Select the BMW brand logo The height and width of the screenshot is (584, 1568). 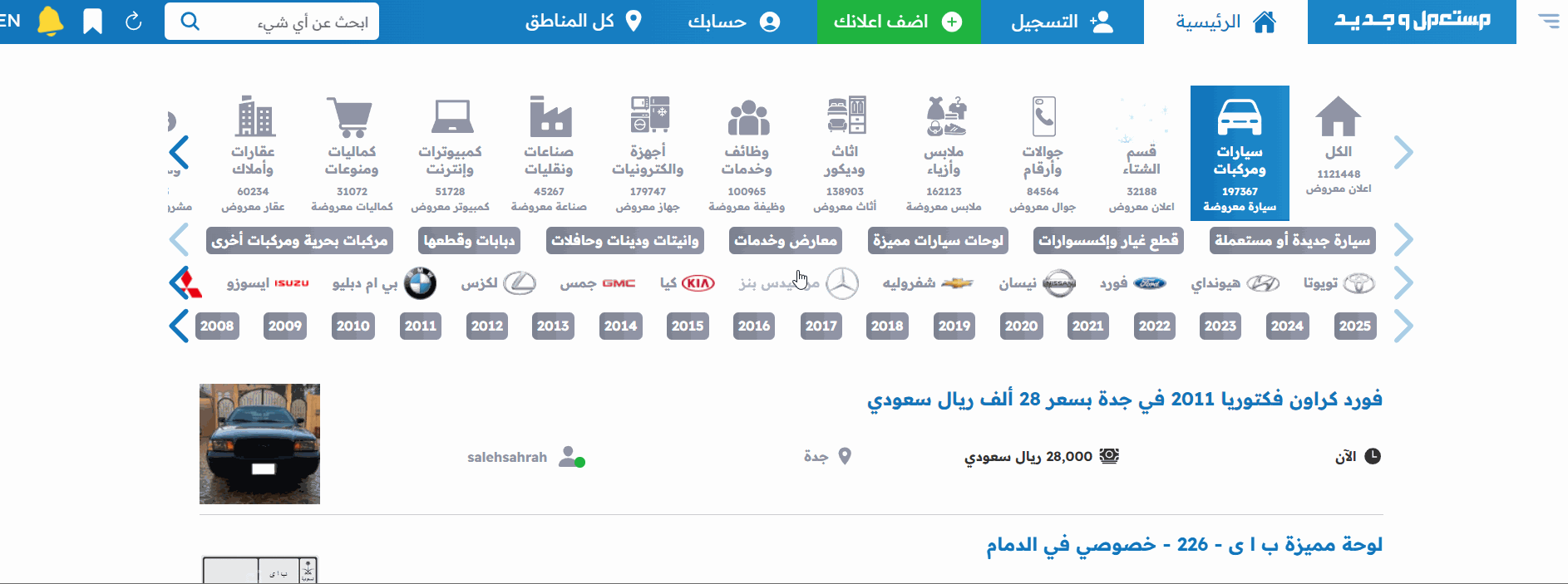[420, 283]
